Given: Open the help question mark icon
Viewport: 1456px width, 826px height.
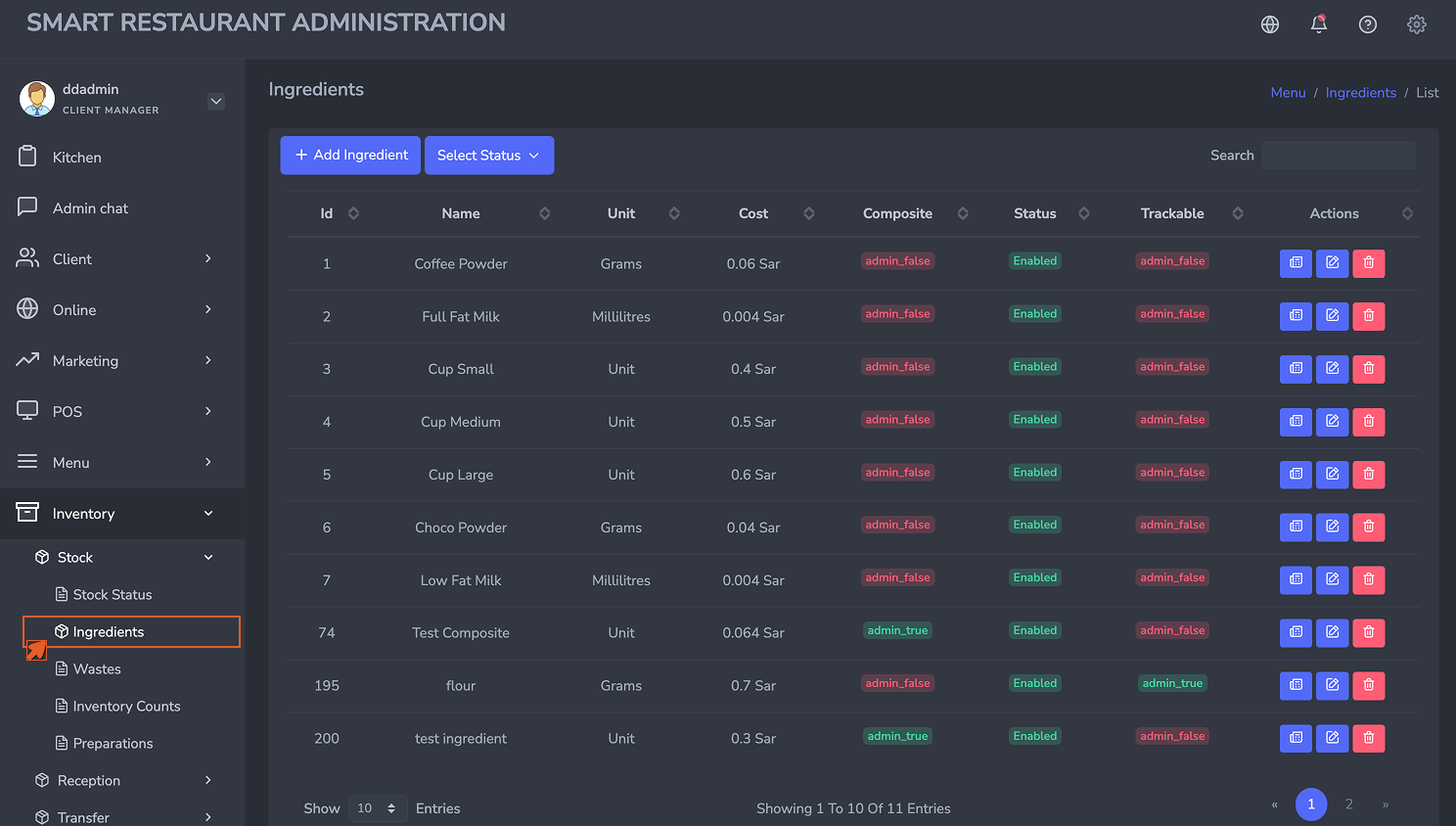Looking at the screenshot, I should 1368,24.
